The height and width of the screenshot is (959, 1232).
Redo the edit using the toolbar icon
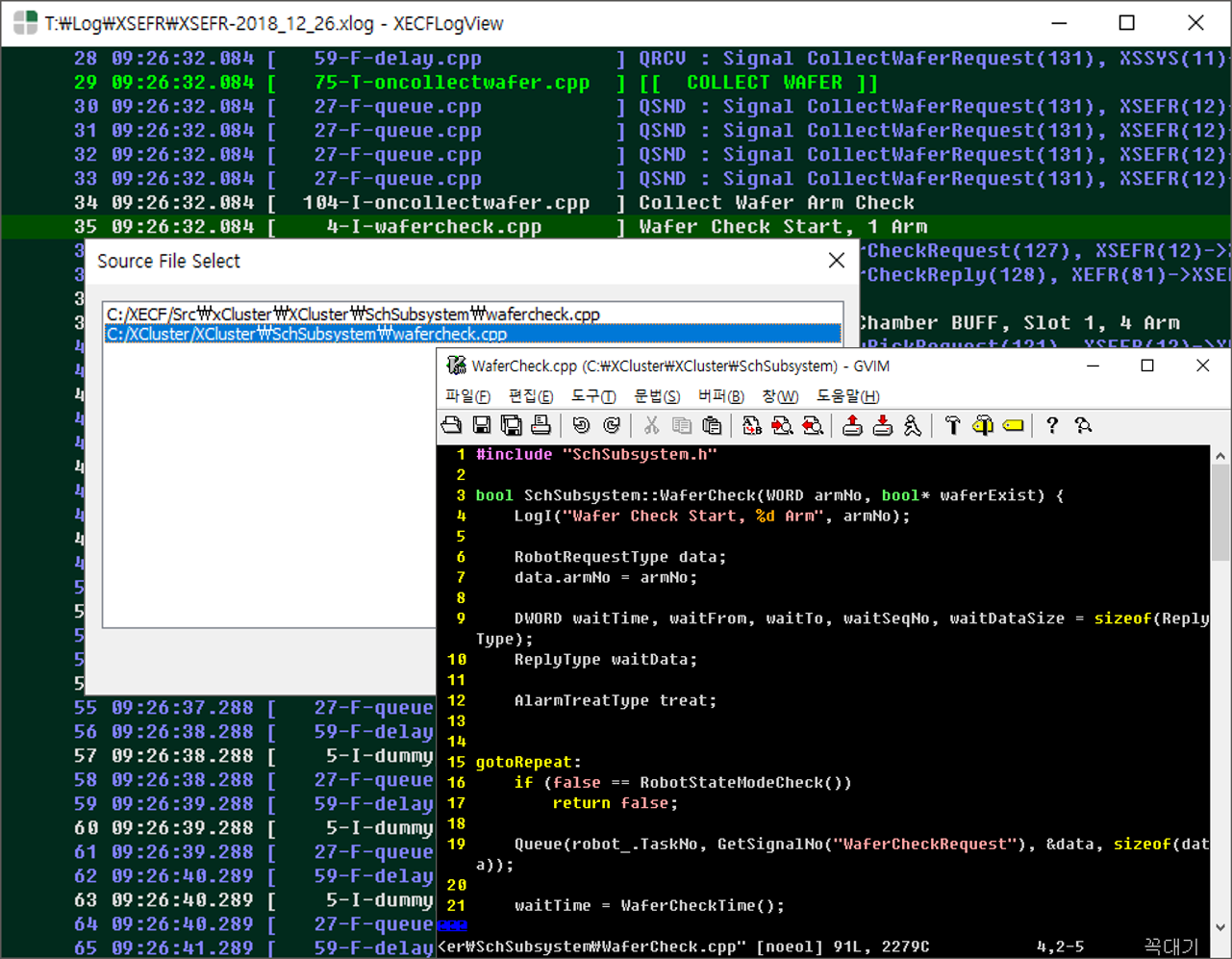pos(612,425)
